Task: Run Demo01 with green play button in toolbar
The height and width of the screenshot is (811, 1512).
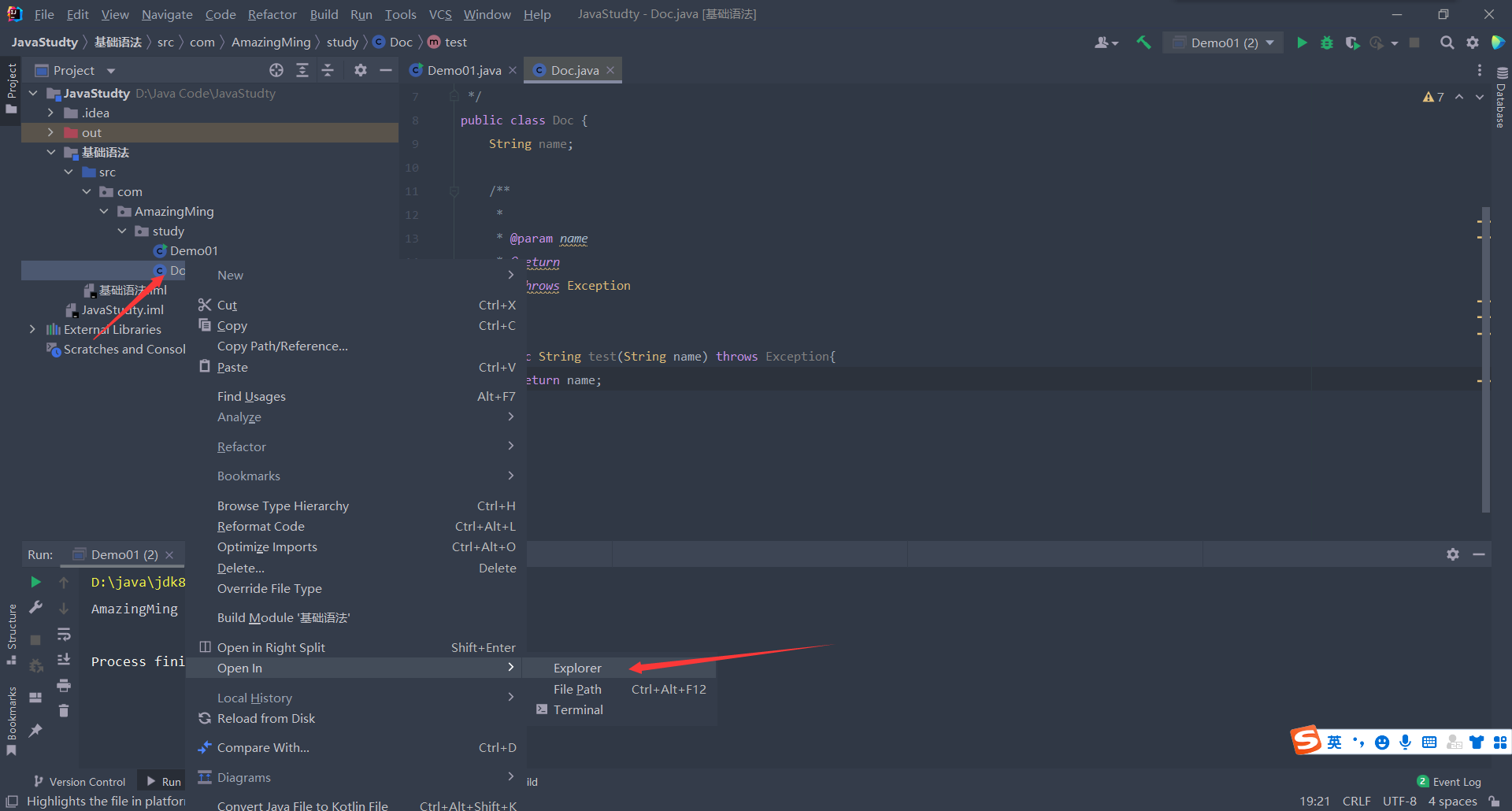Action: point(1302,43)
